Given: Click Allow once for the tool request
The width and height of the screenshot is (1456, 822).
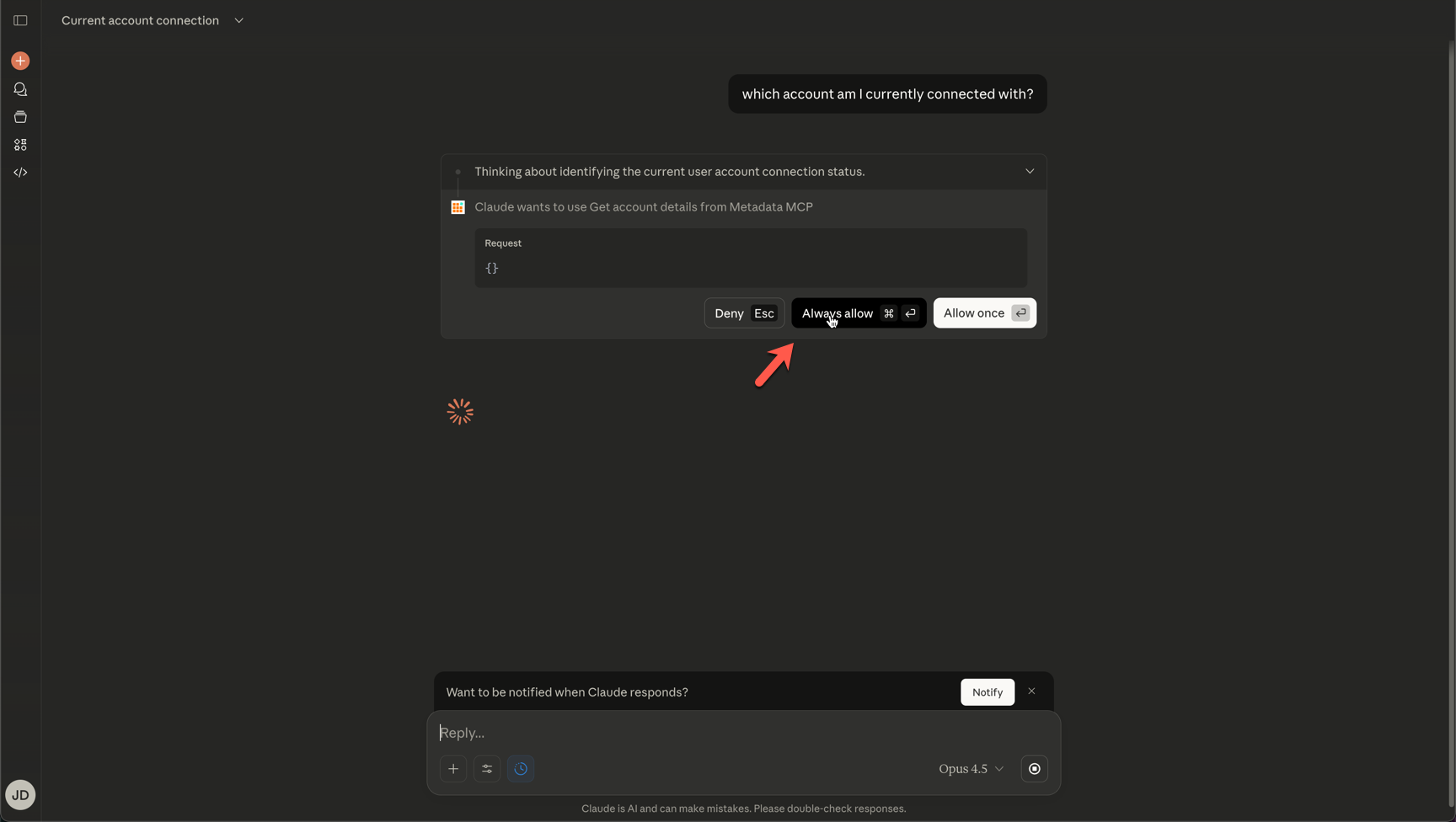Looking at the screenshot, I should (984, 313).
